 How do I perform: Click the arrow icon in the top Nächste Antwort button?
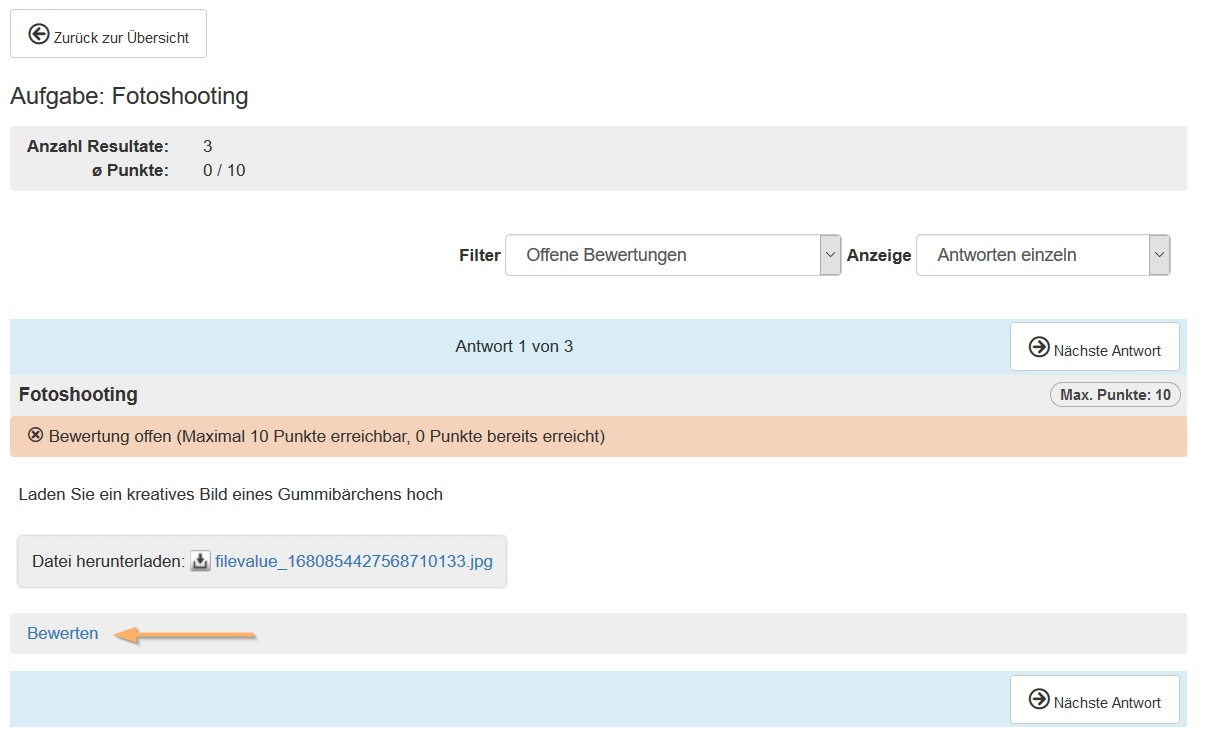[x=1039, y=348]
